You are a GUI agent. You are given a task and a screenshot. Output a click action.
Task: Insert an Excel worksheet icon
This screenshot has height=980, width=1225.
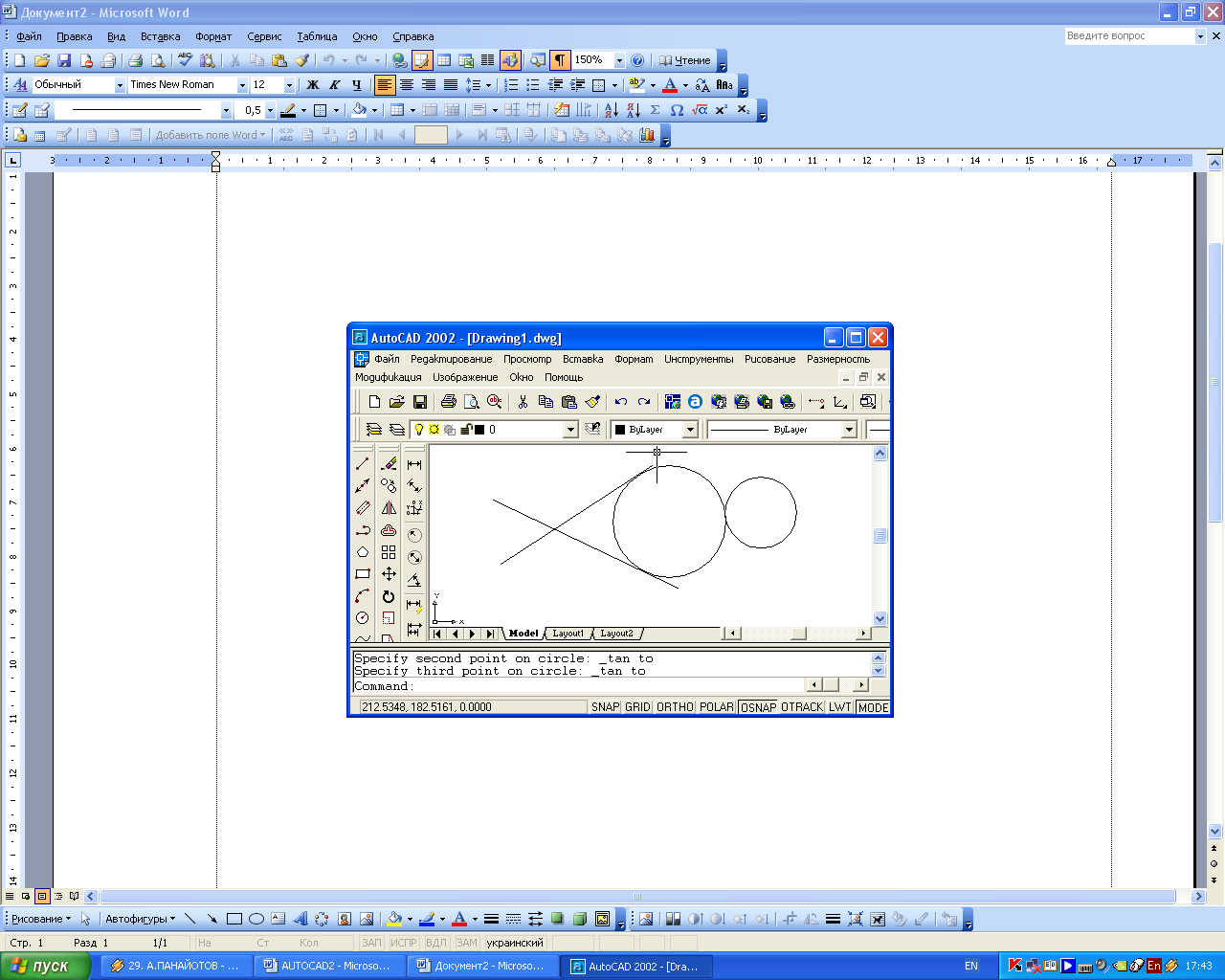(x=466, y=60)
